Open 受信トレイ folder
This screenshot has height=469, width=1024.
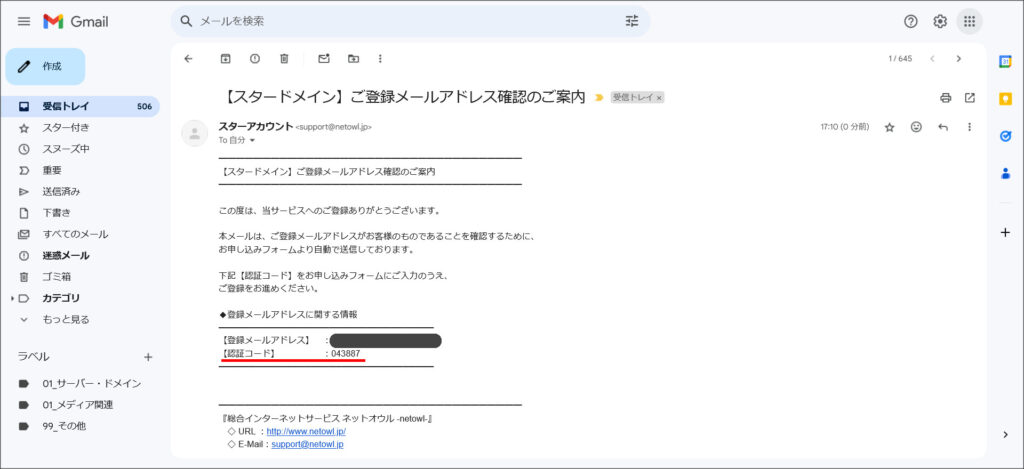[82, 106]
